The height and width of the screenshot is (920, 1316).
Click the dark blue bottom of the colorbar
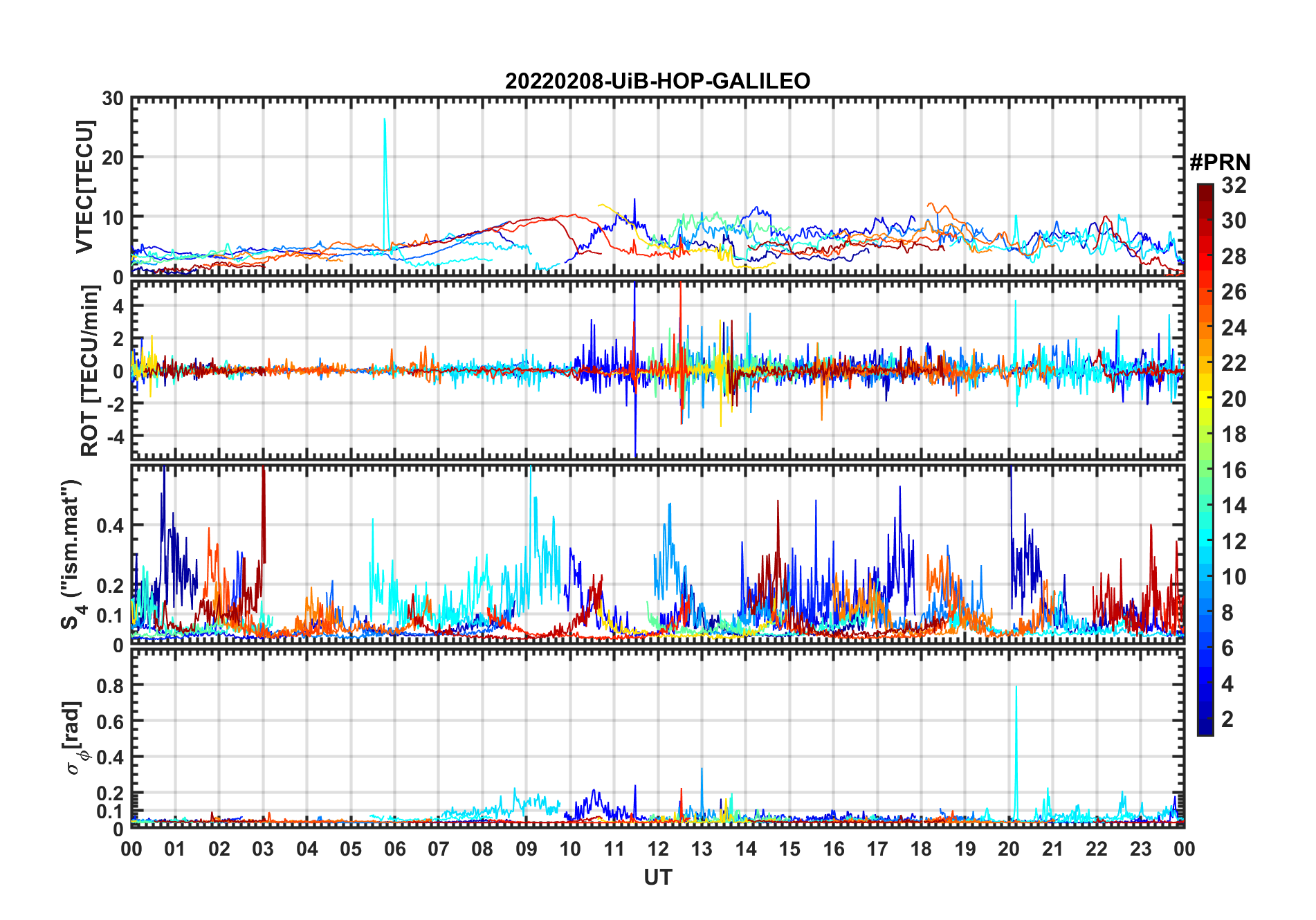[1205, 730]
